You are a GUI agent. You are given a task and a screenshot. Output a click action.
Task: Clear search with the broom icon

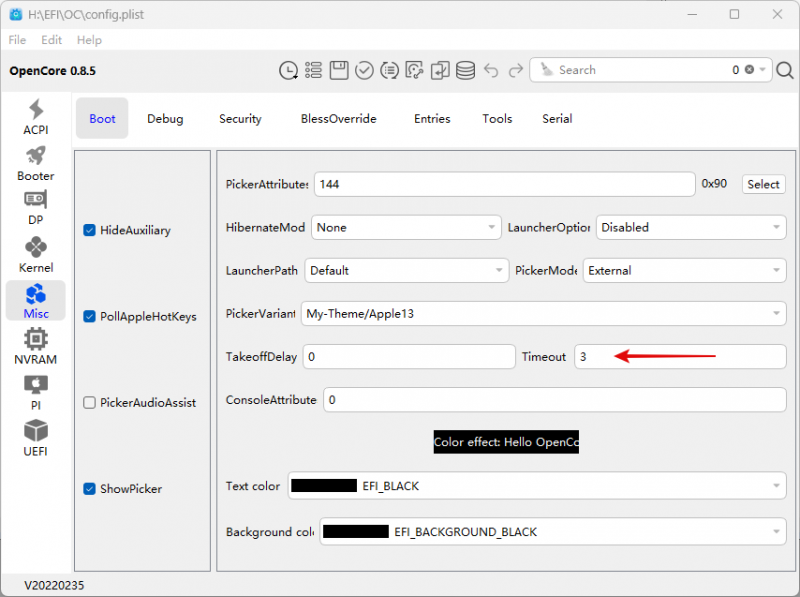coord(546,70)
